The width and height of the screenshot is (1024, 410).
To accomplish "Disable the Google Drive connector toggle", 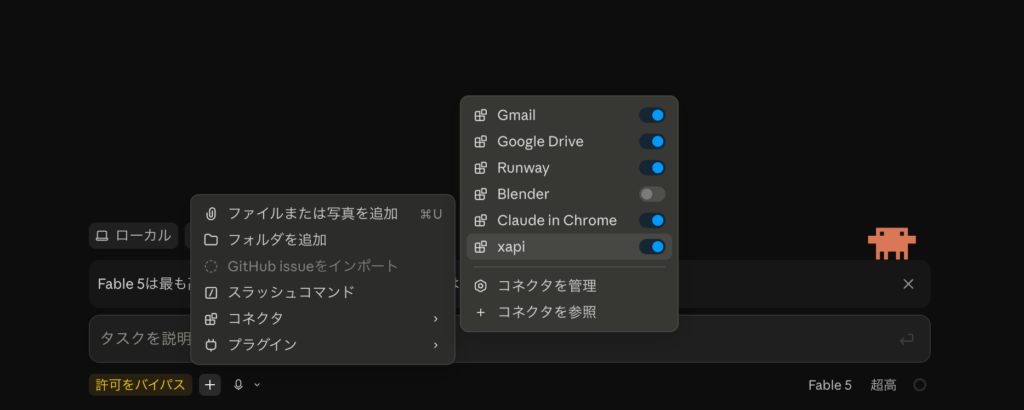I will point(652,142).
